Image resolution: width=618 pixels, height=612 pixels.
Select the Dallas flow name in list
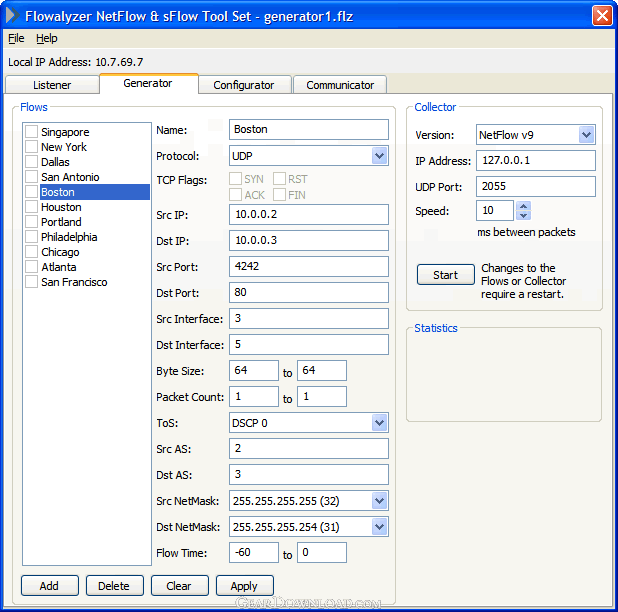point(55,162)
